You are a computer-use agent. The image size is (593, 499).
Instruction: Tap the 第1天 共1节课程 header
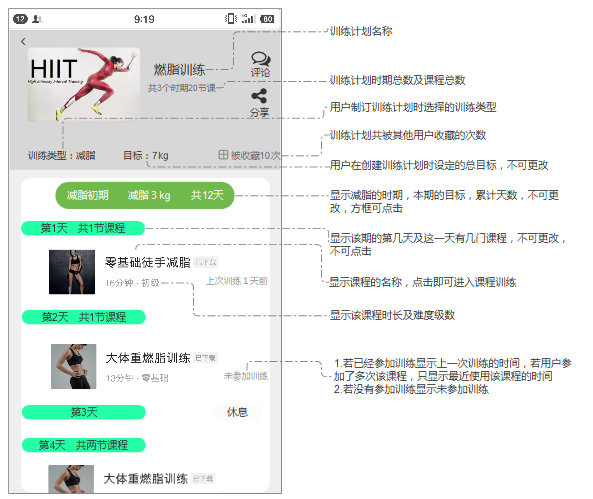[83, 228]
